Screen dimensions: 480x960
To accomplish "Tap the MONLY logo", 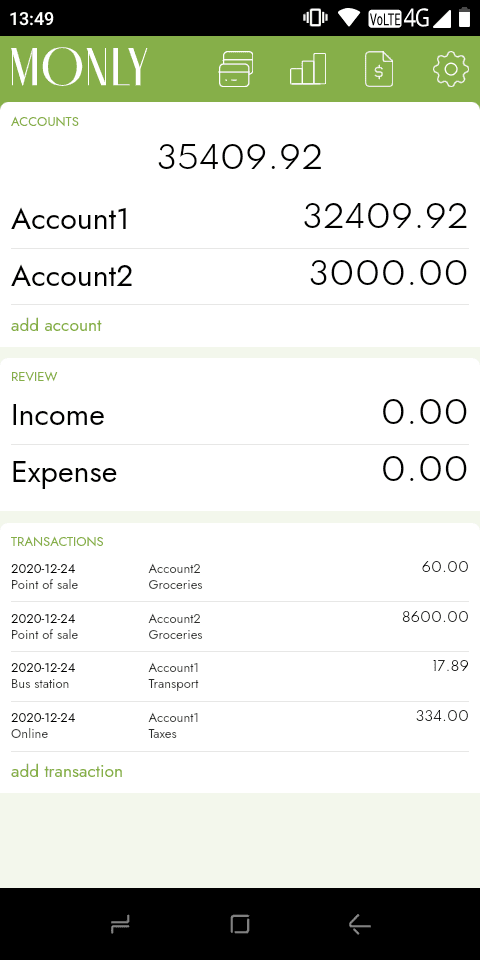I will [80, 67].
